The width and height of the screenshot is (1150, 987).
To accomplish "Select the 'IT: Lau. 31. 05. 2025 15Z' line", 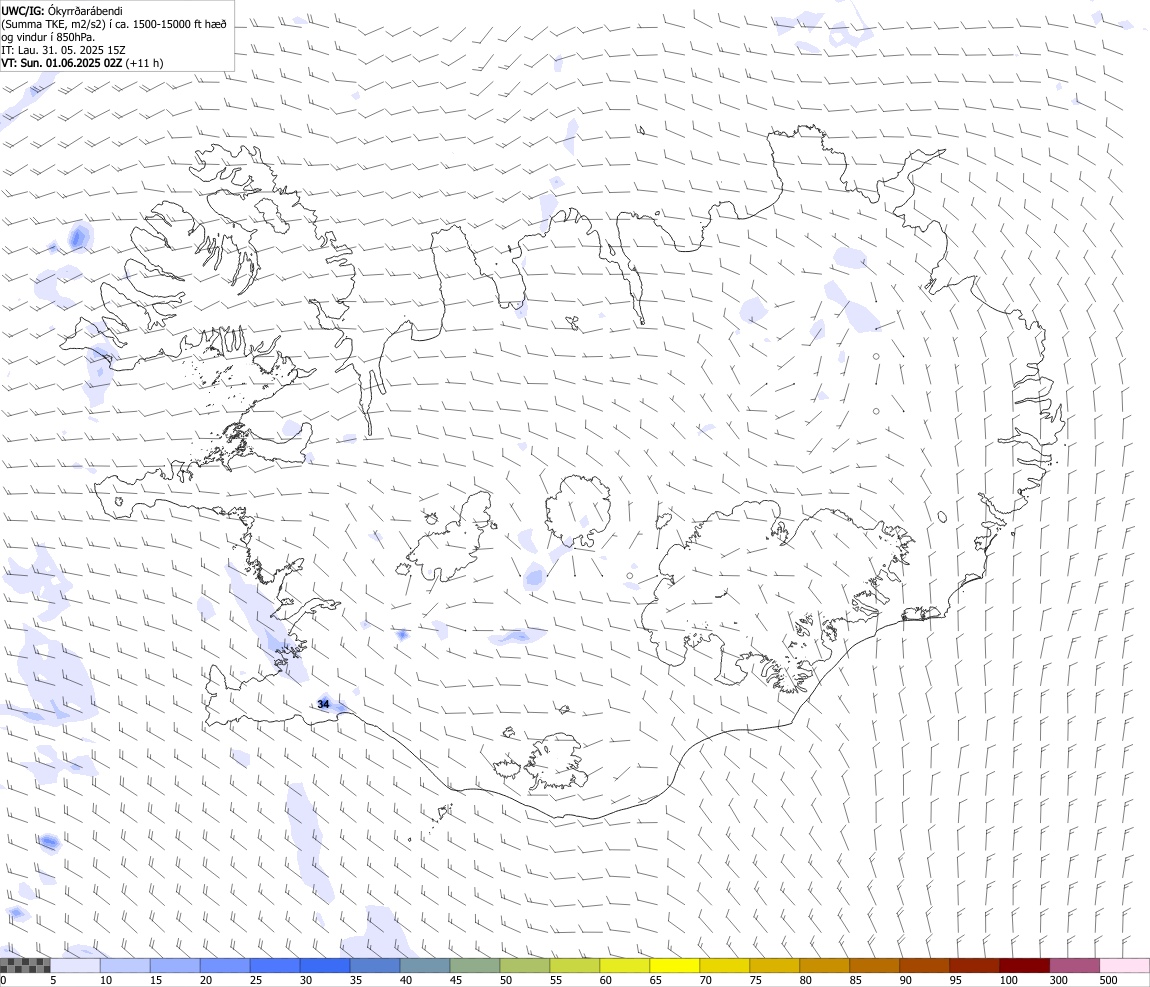I will [63, 50].
